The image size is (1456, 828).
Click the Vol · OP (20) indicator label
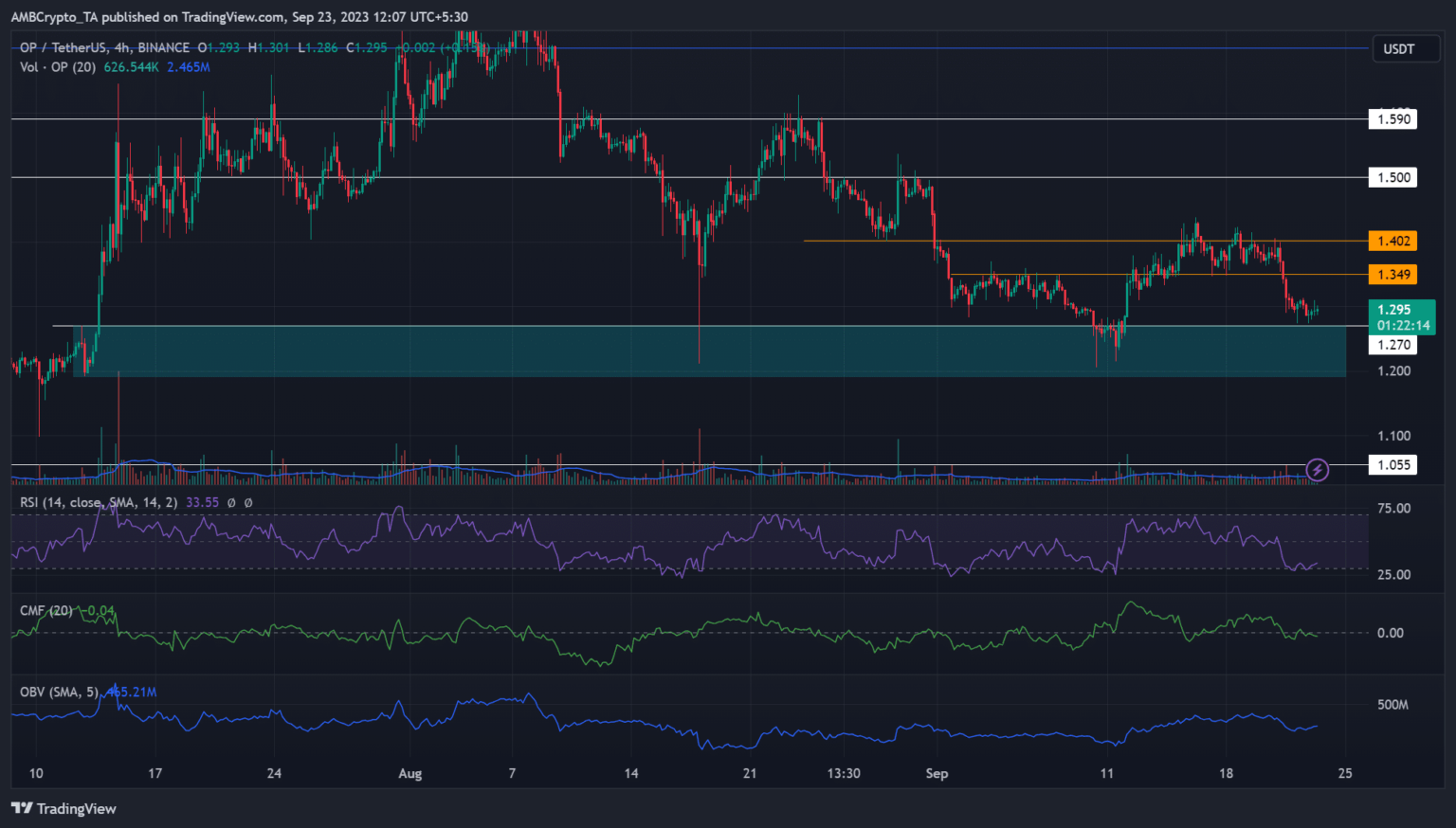point(57,67)
